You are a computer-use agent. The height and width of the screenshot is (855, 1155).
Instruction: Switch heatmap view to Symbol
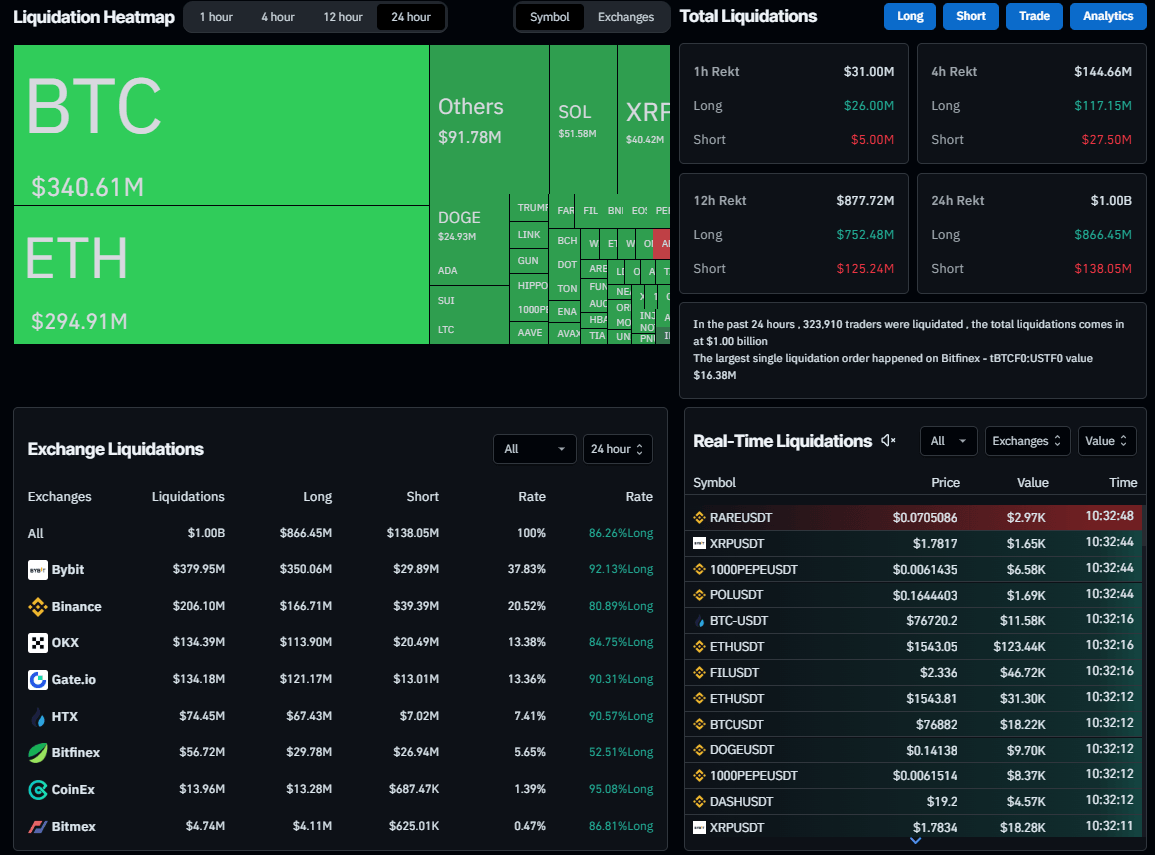550,17
